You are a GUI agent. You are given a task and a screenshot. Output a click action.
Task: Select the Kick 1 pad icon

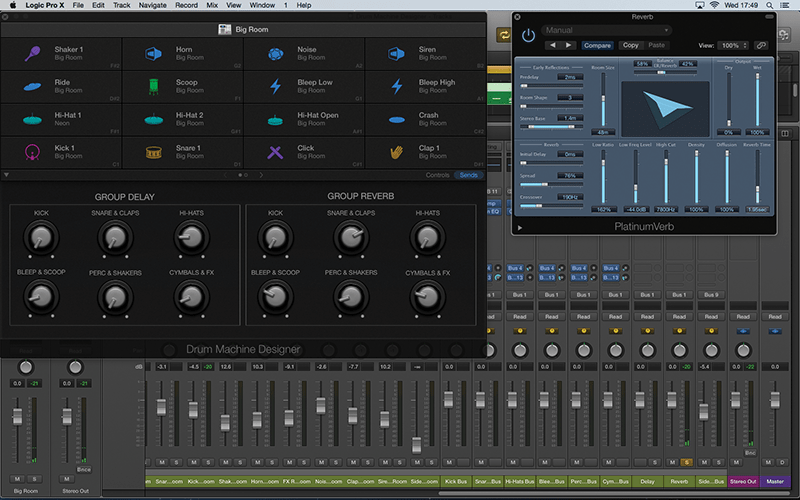[x=32, y=152]
